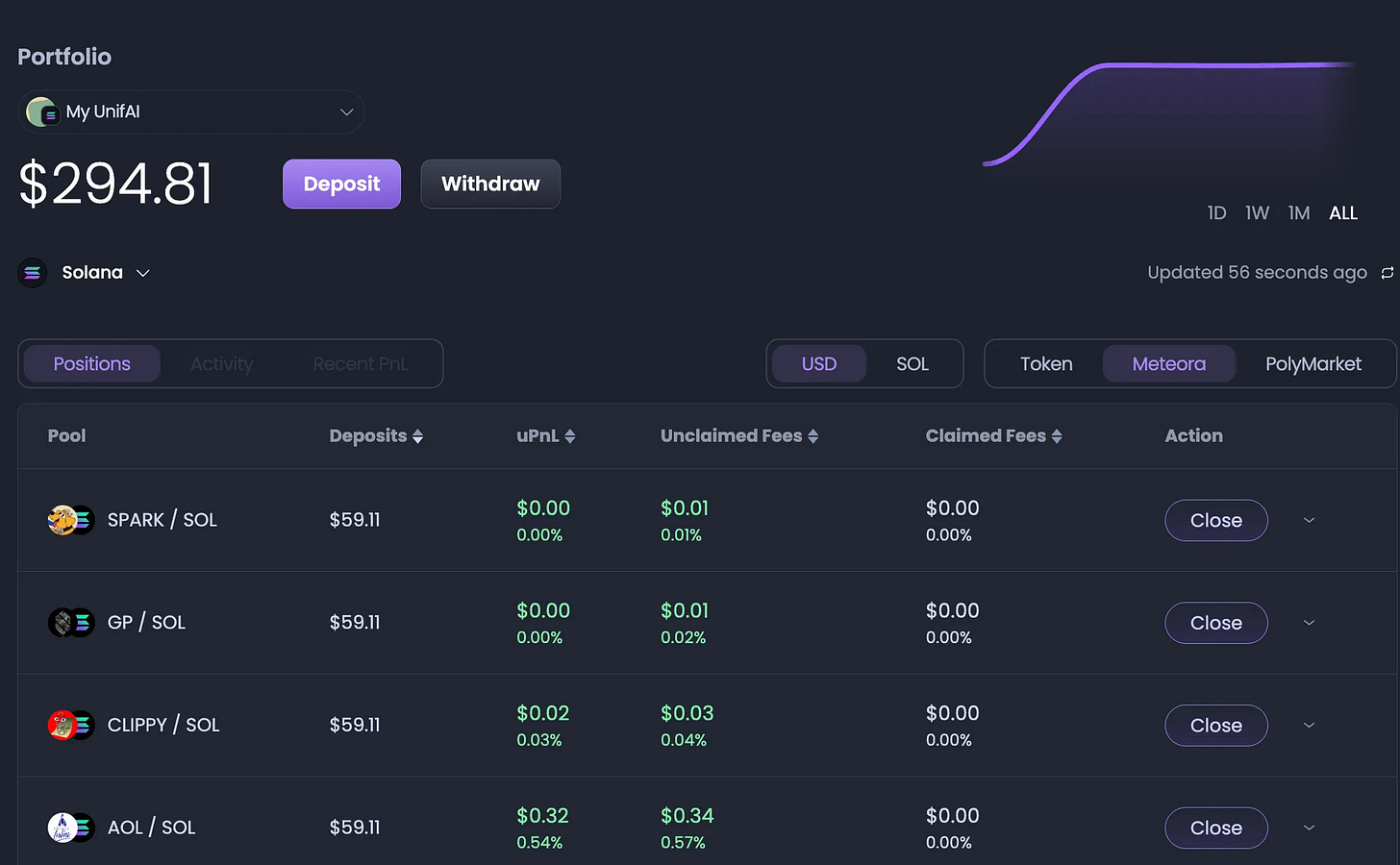This screenshot has height=865, width=1400.
Task: Click the Pool column header
Action: (x=67, y=436)
